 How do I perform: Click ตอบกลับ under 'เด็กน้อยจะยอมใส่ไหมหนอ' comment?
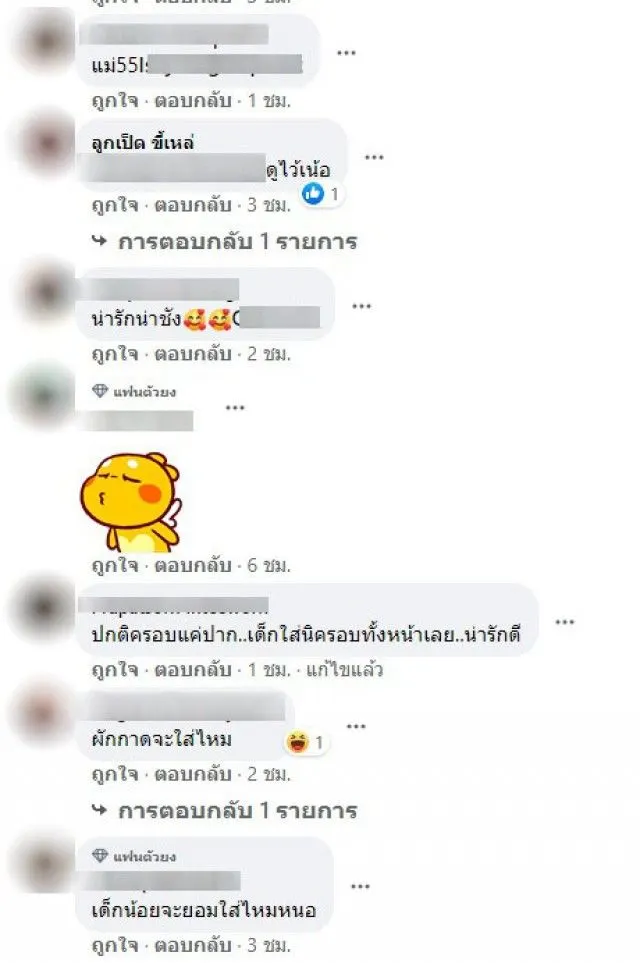[193, 945]
